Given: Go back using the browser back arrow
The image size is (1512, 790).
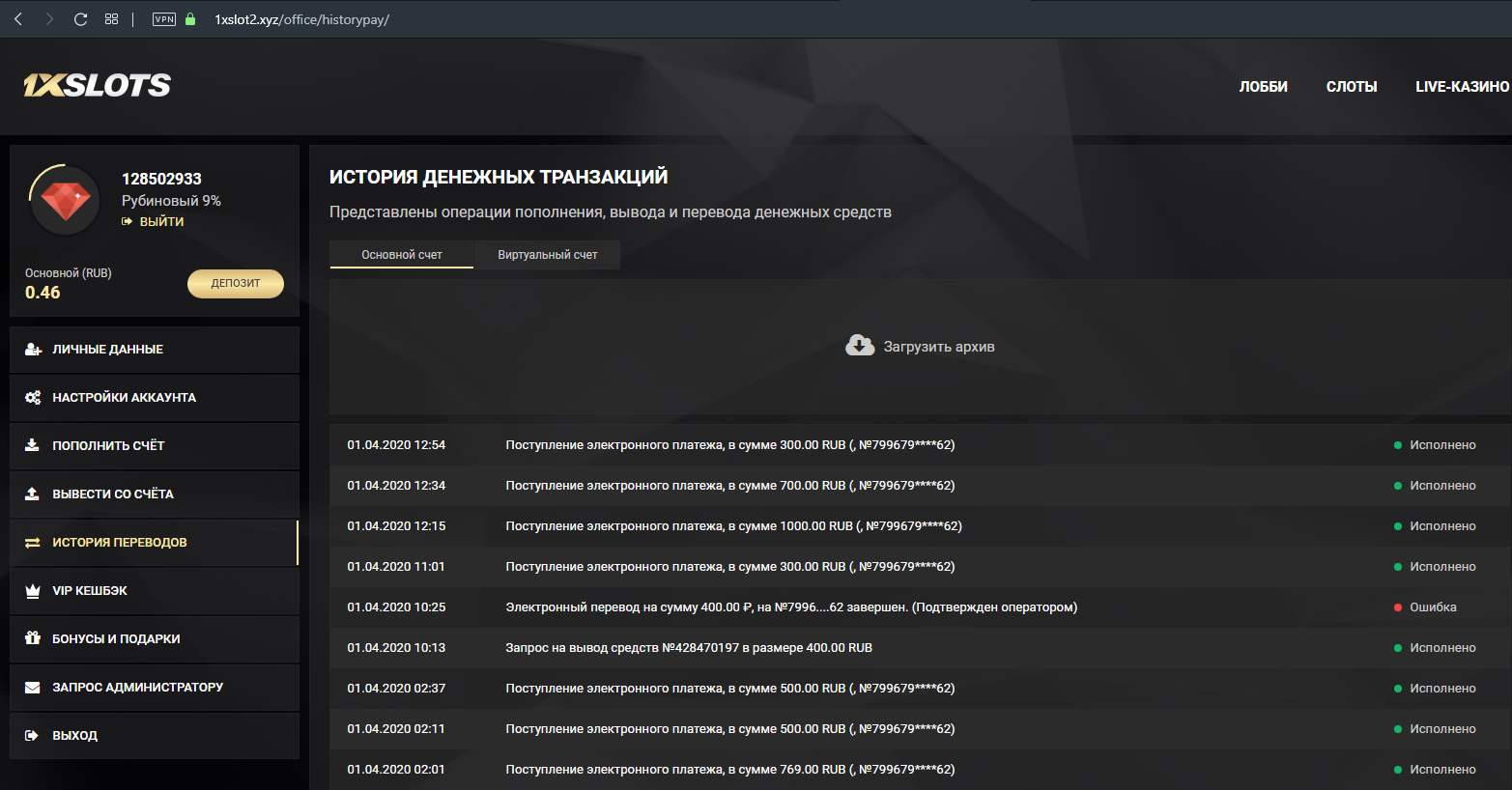Looking at the screenshot, I should pos(18,19).
